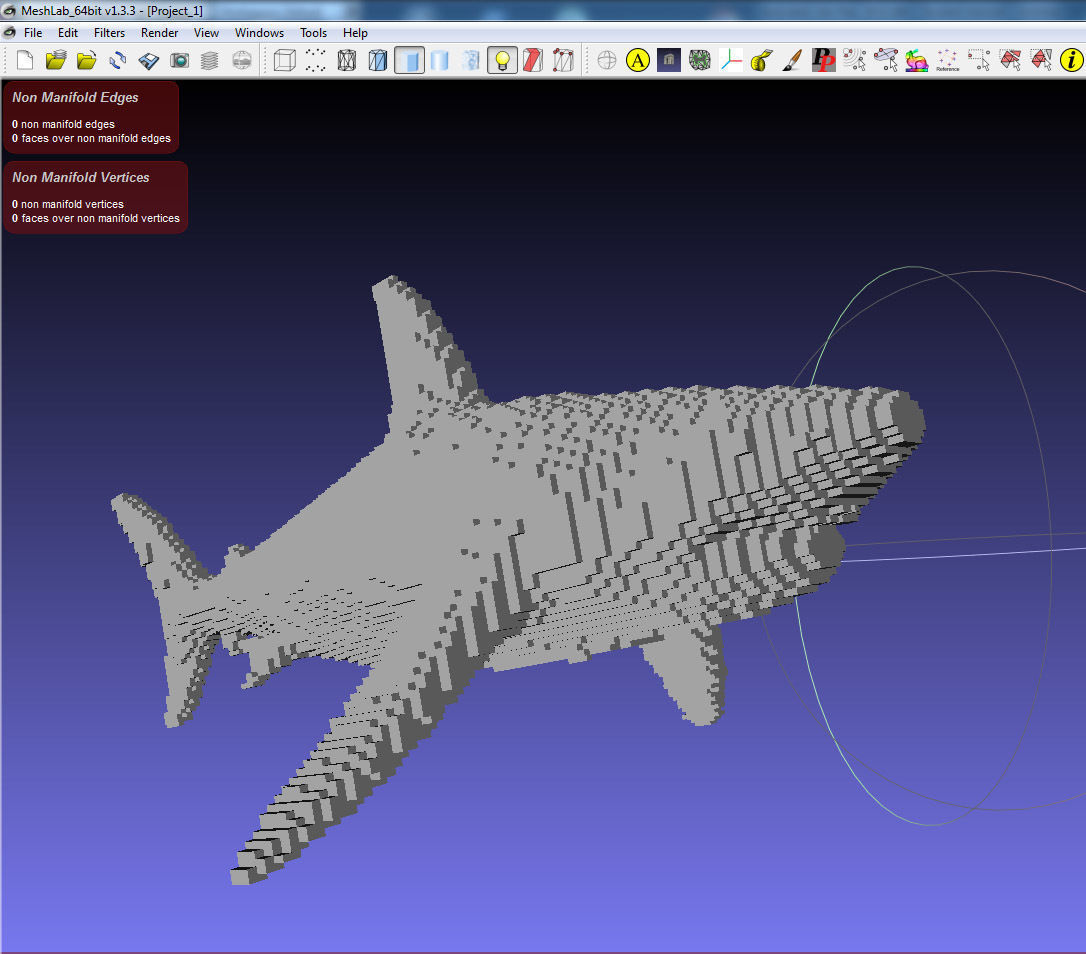Show the XYZ axis icon
1086x954 pixels.
731,60
